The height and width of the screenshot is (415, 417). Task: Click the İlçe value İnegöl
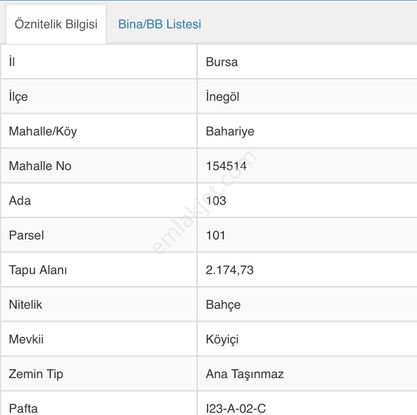(x=223, y=97)
